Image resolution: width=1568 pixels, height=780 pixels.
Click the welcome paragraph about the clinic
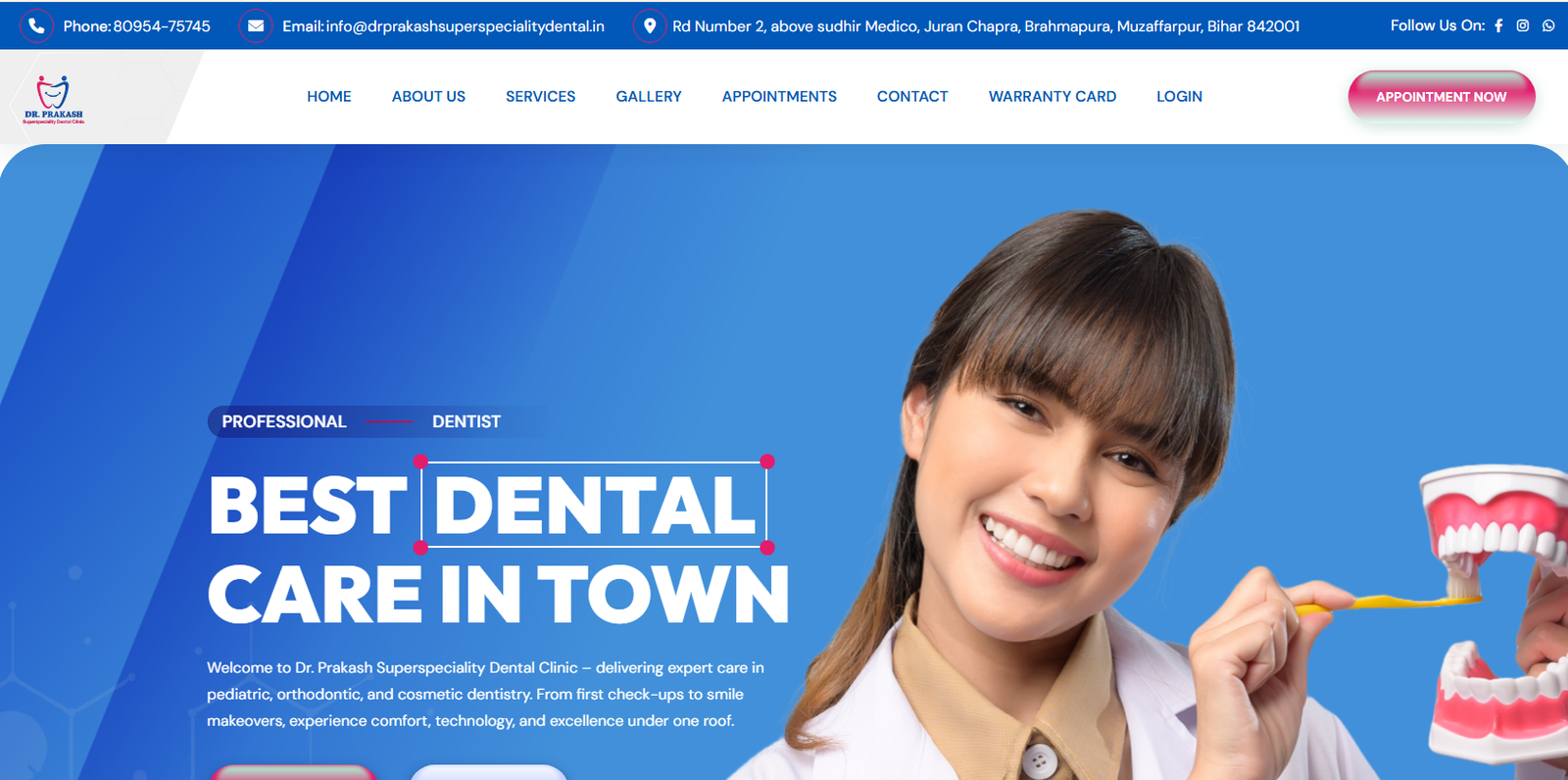tap(485, 694)
